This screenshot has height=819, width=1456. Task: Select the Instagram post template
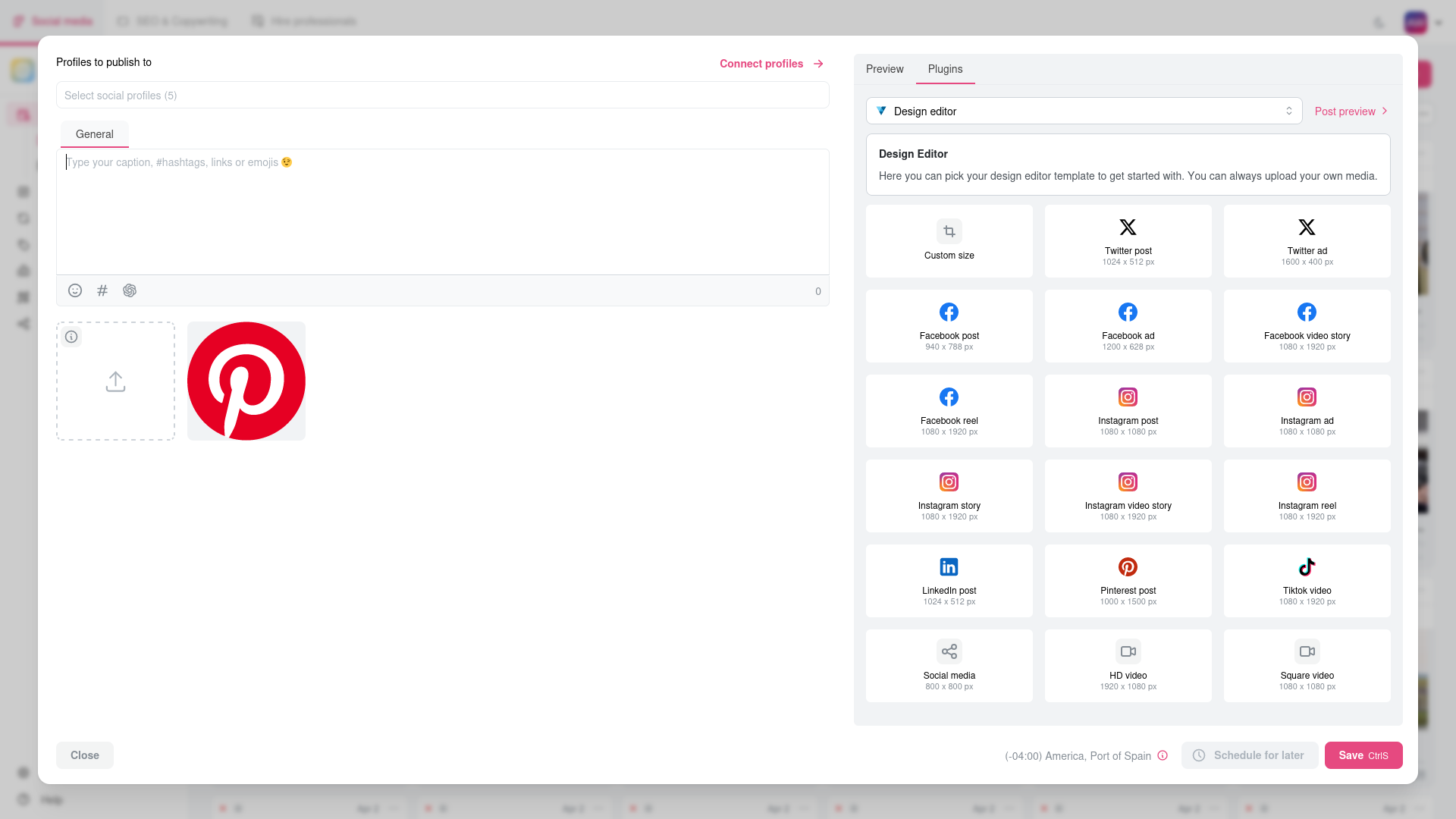pos(1128,411)
